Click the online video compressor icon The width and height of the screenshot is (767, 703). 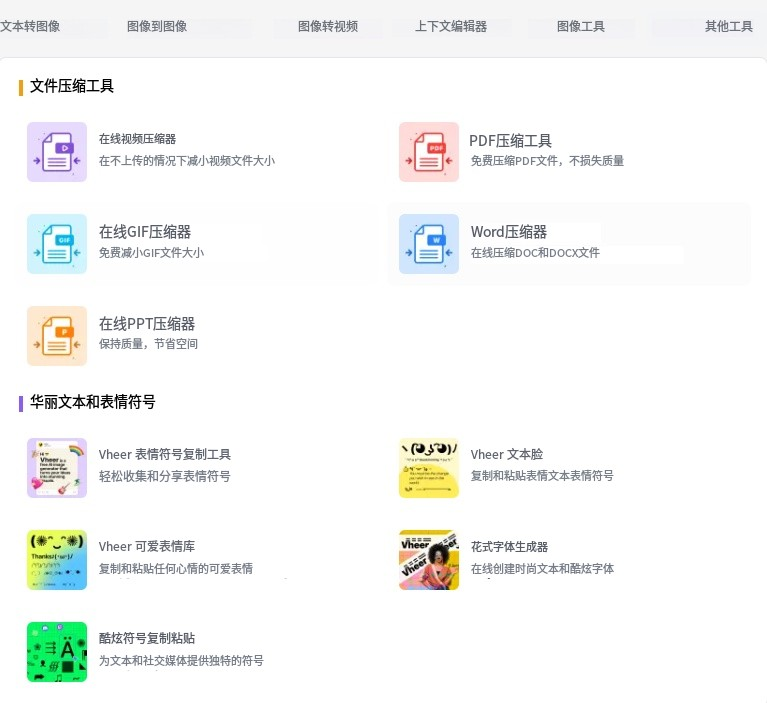pyautogui.click(x=57, y=152)
